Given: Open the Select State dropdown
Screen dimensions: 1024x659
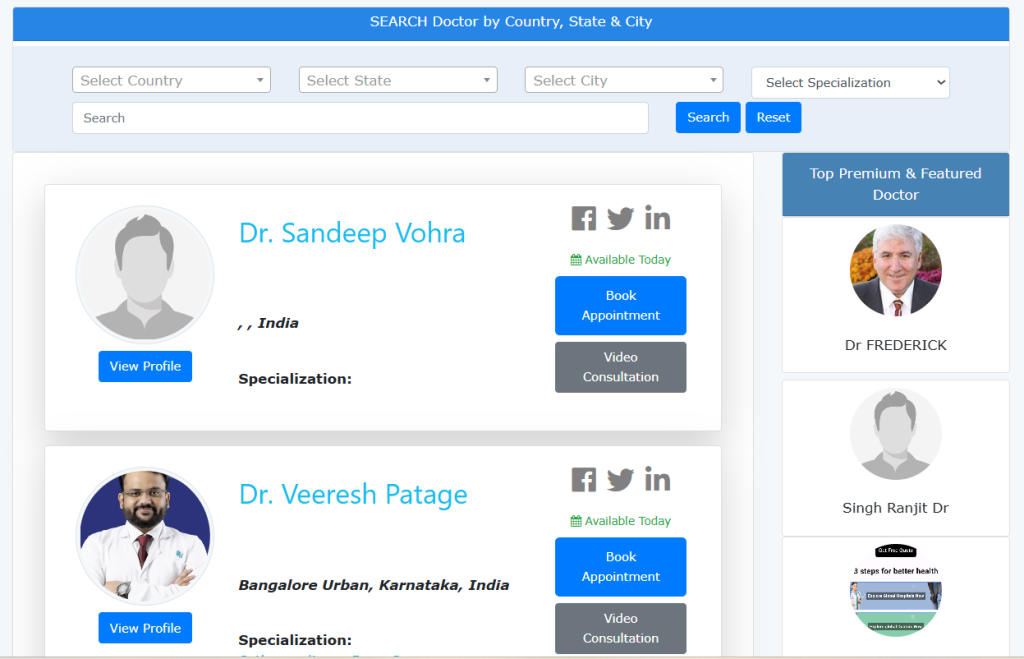Looking at the screenshot, I should [398, 80].
